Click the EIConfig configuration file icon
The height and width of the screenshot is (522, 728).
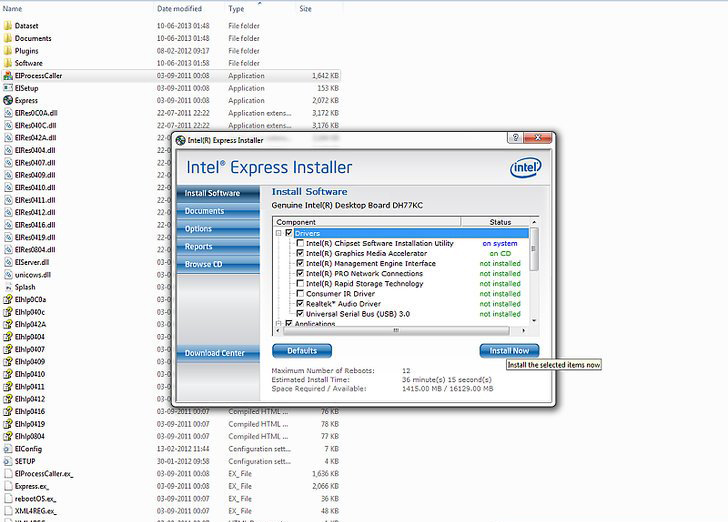[8, 449]
